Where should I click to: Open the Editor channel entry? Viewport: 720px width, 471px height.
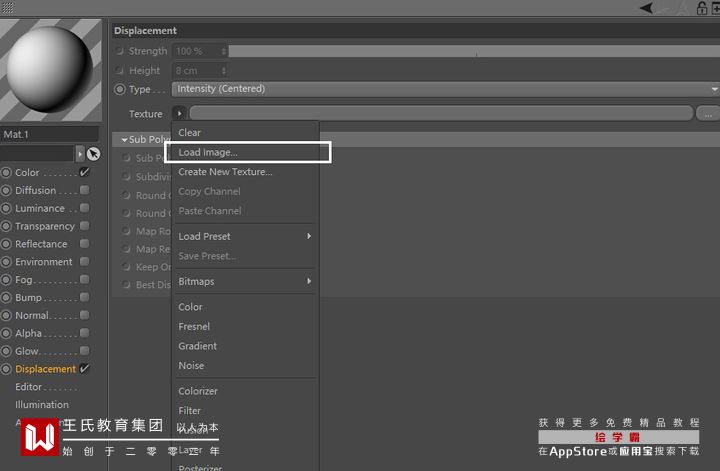pos(28,387)
